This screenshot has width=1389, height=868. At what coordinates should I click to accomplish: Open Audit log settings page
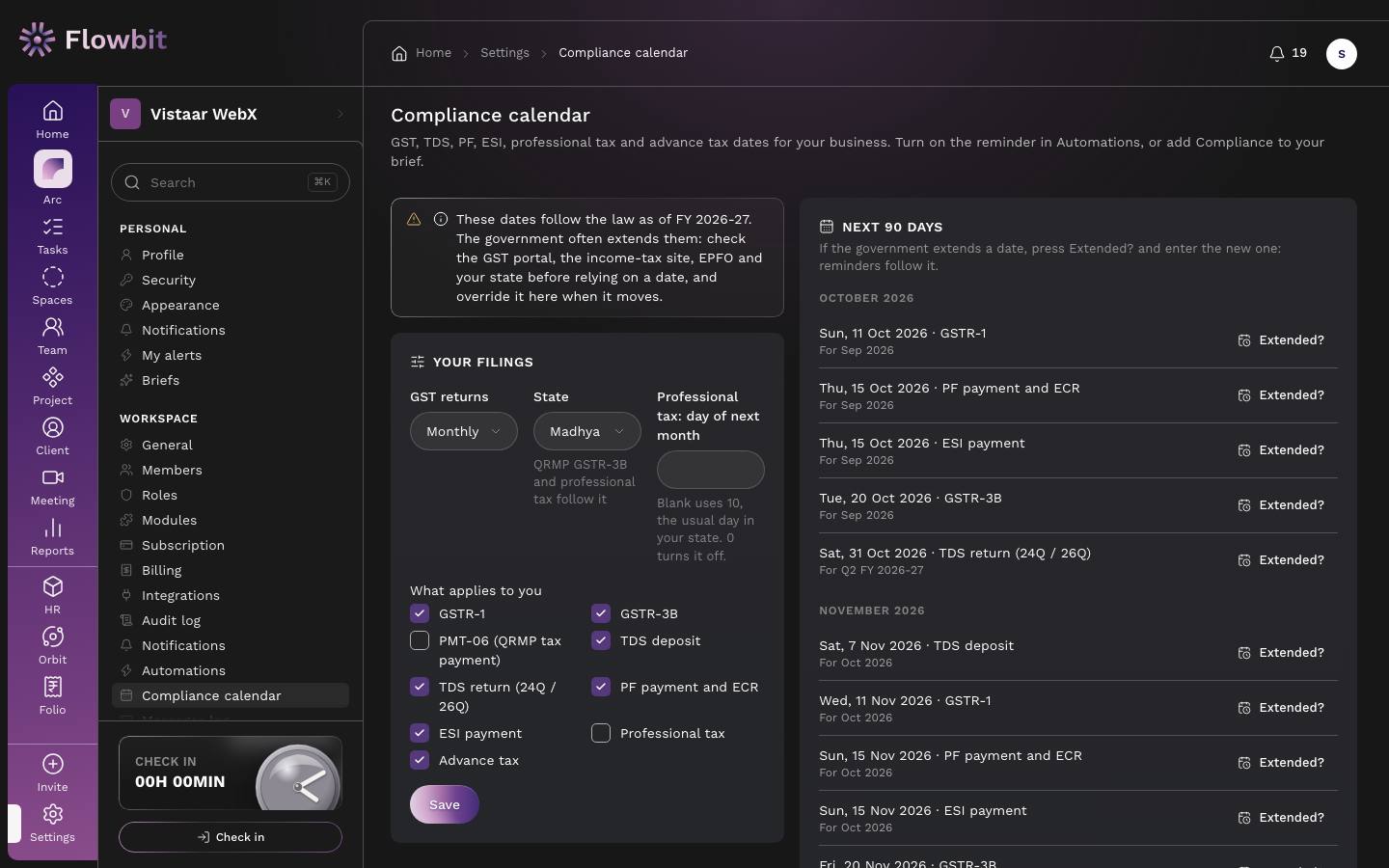(231, 620)
